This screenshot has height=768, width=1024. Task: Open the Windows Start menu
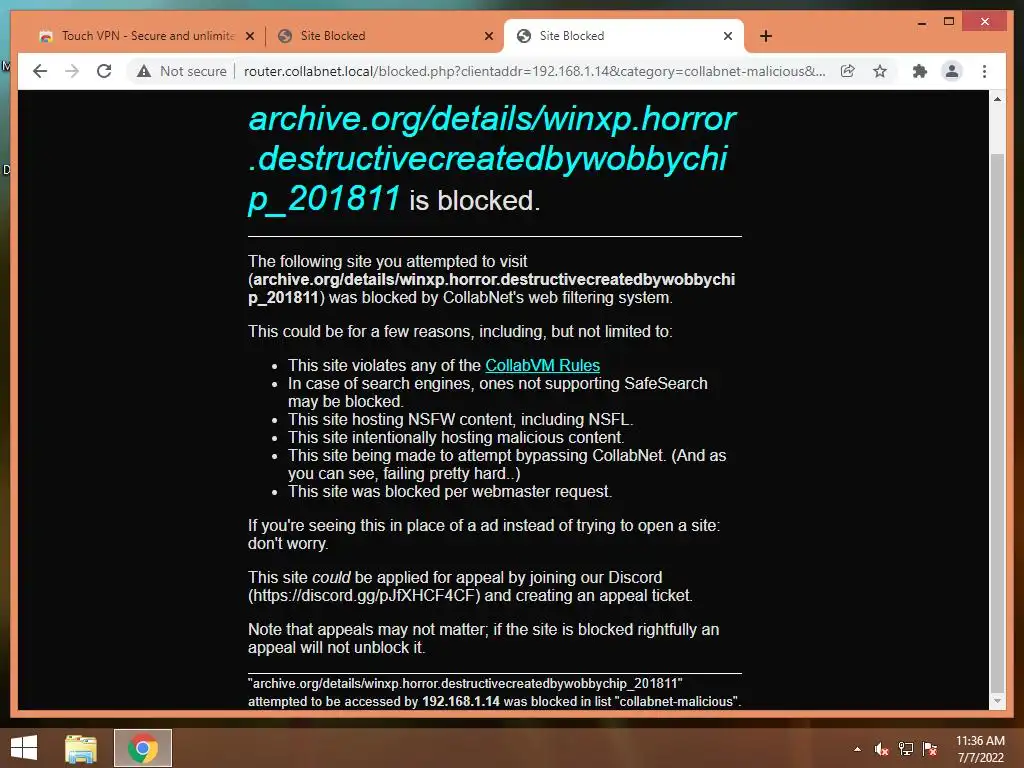click(24, 748)
